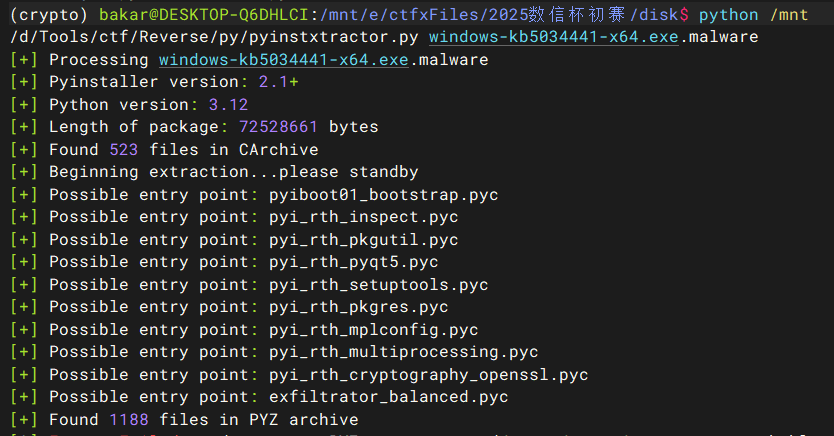Click the 1188 files count in PYZ line

129,420
